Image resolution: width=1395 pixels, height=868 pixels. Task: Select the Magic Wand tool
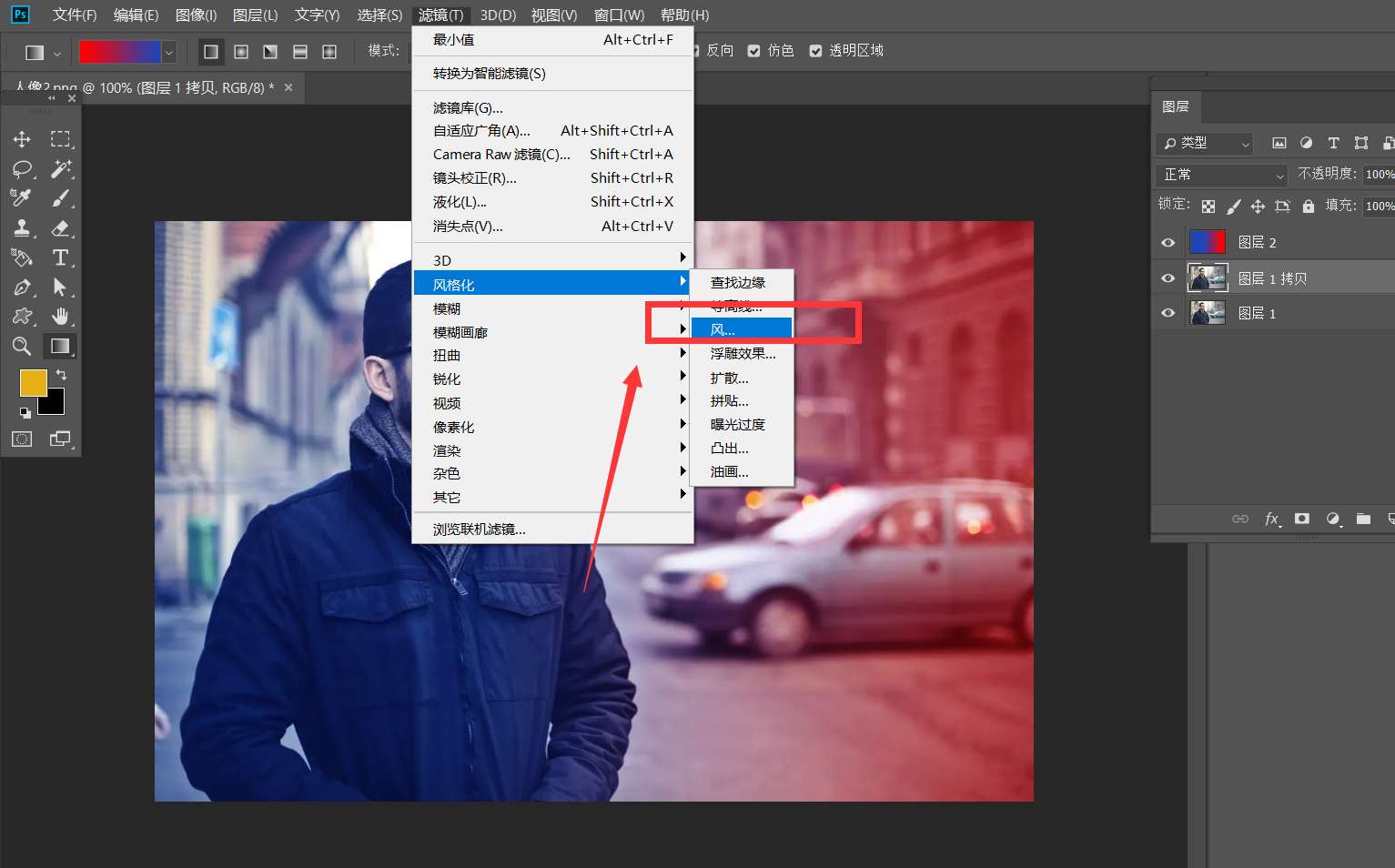[x=61, y=168]
